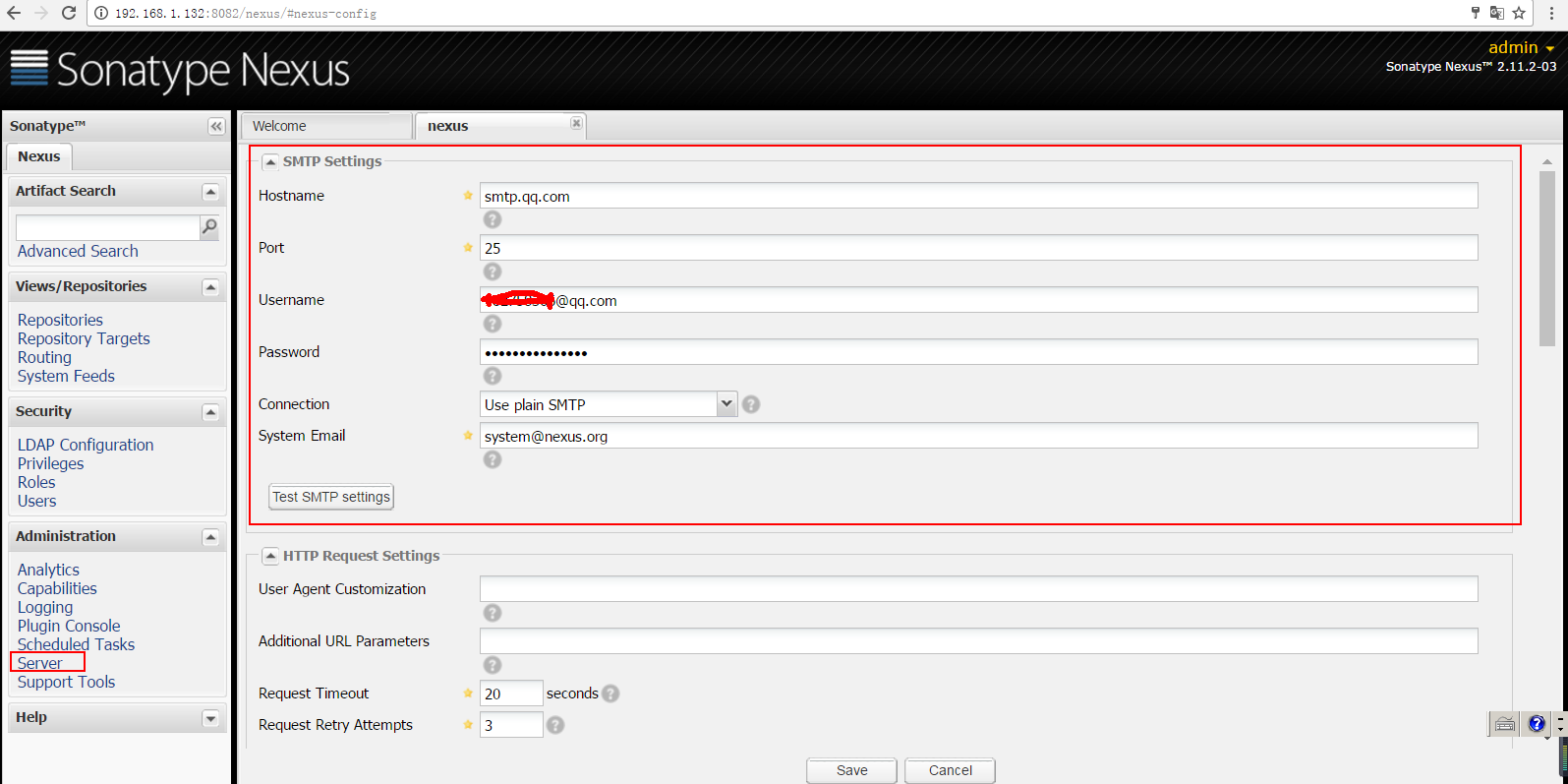Open Support Tools
Screen dimensions: 1568x784
[66, 682]
